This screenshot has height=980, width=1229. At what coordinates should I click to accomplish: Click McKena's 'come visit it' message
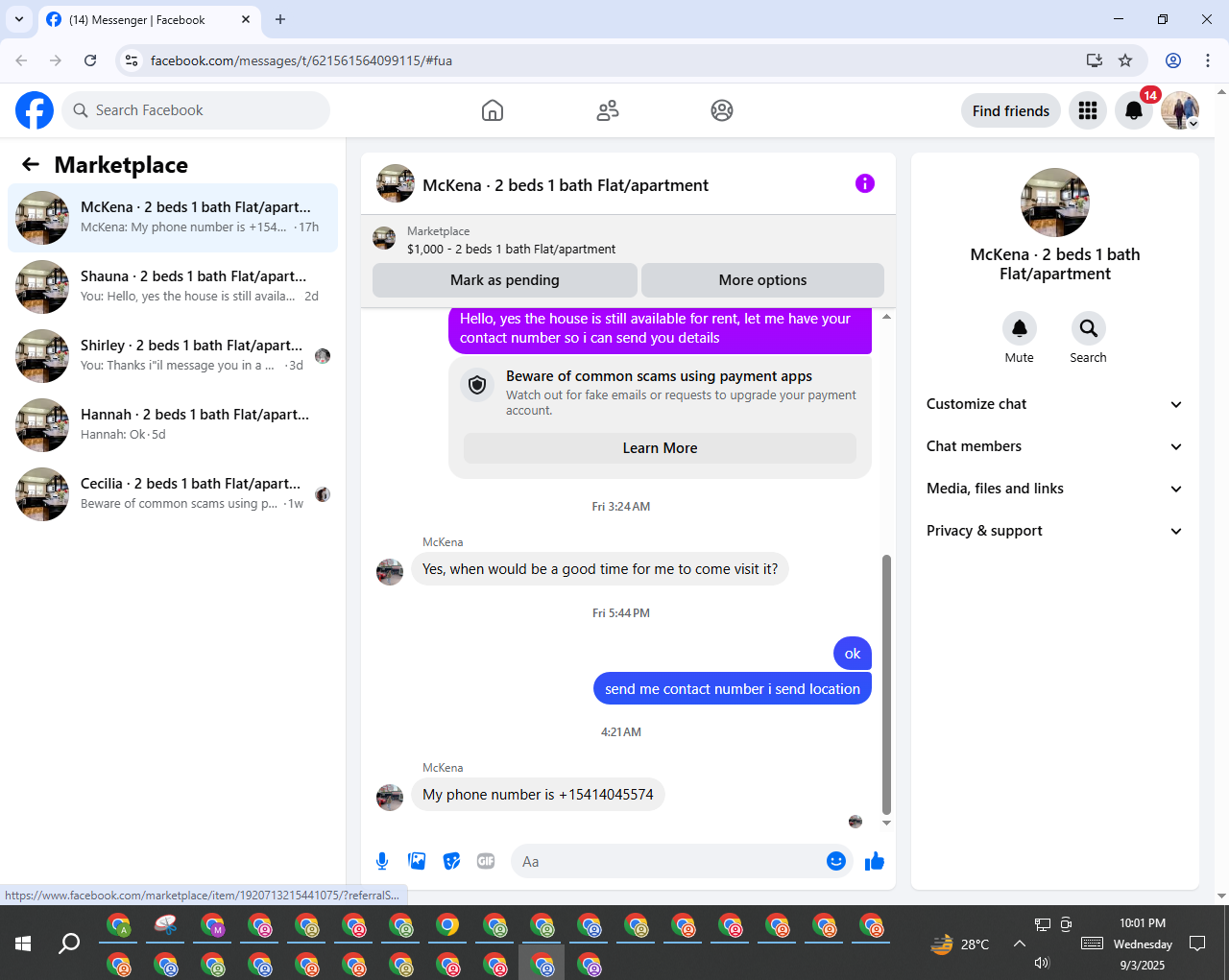(x=600, y=569)
